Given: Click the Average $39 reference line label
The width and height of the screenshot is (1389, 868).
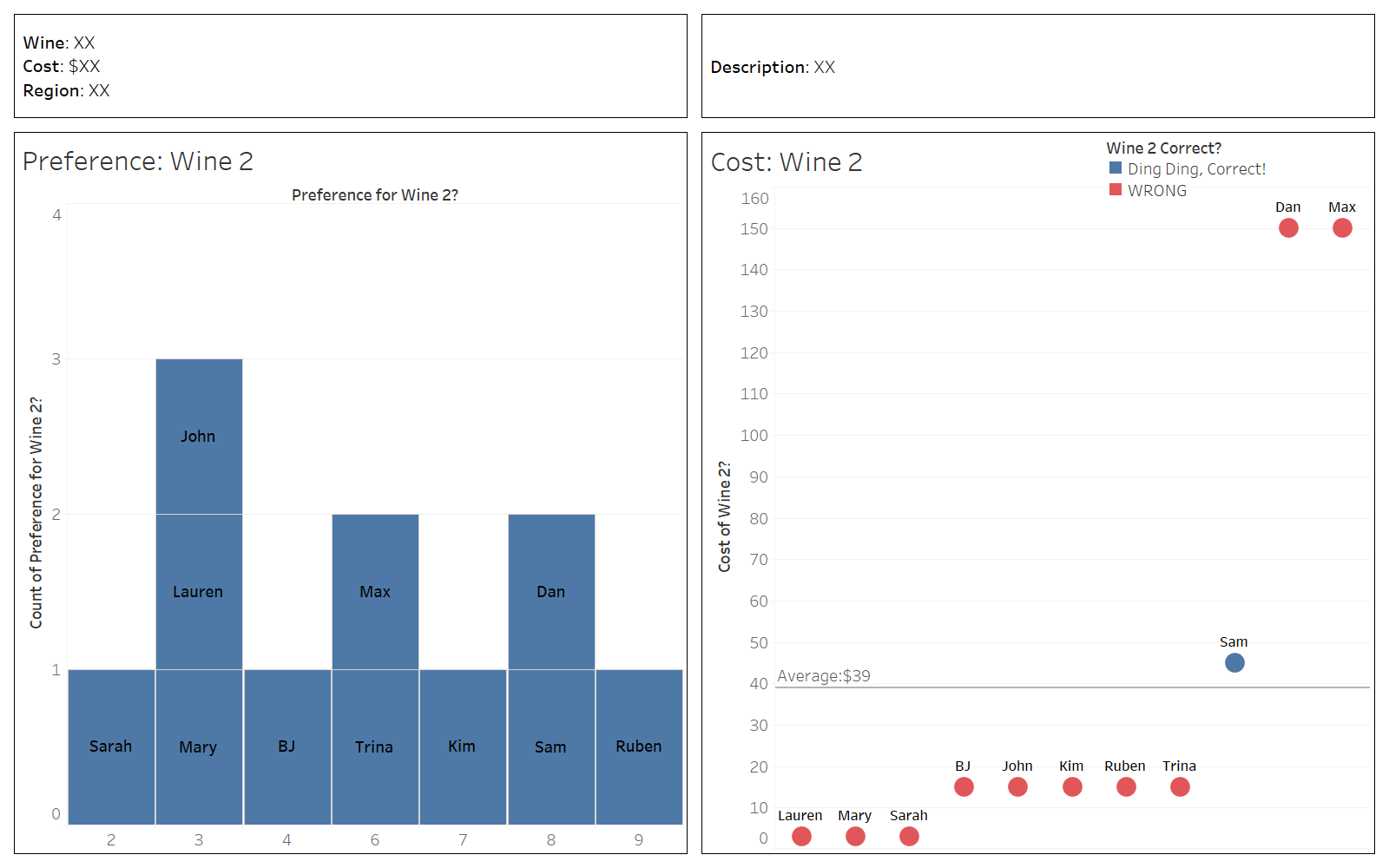Looking at the screenshot, I should pos(824,676).
